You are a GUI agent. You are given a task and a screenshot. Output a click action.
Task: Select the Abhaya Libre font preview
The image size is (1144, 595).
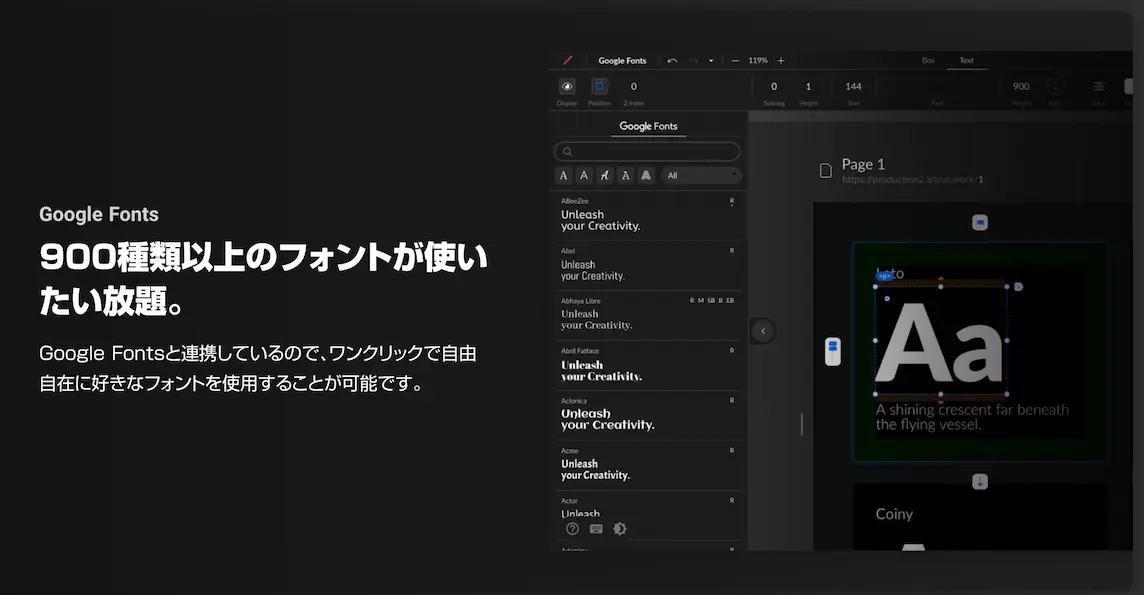point(596,319)
